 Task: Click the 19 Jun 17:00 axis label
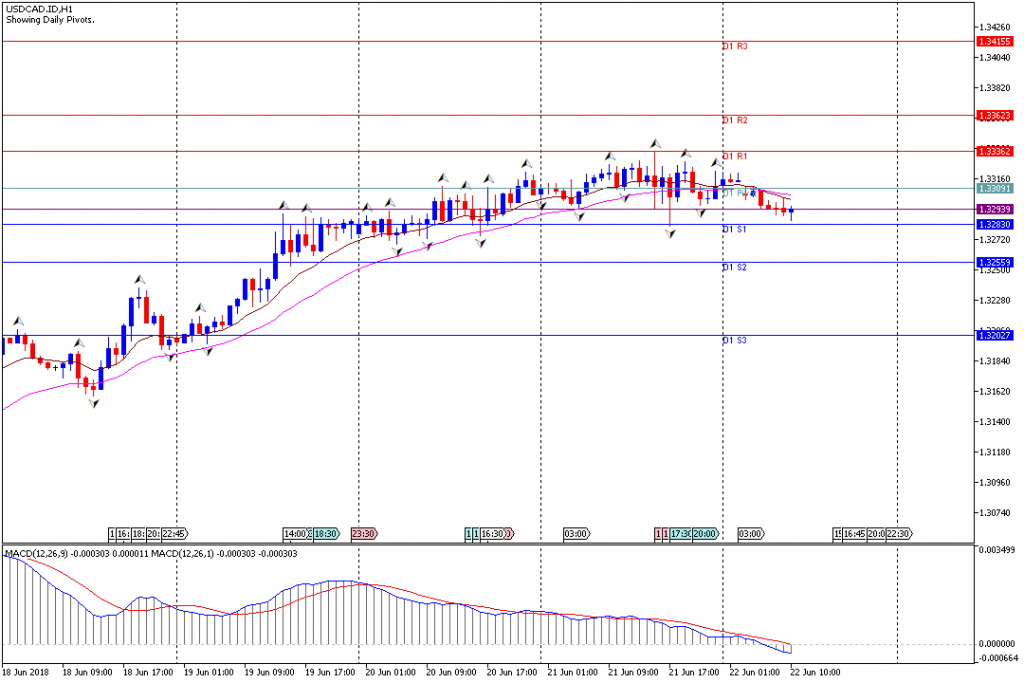click(x=330, y=673)
